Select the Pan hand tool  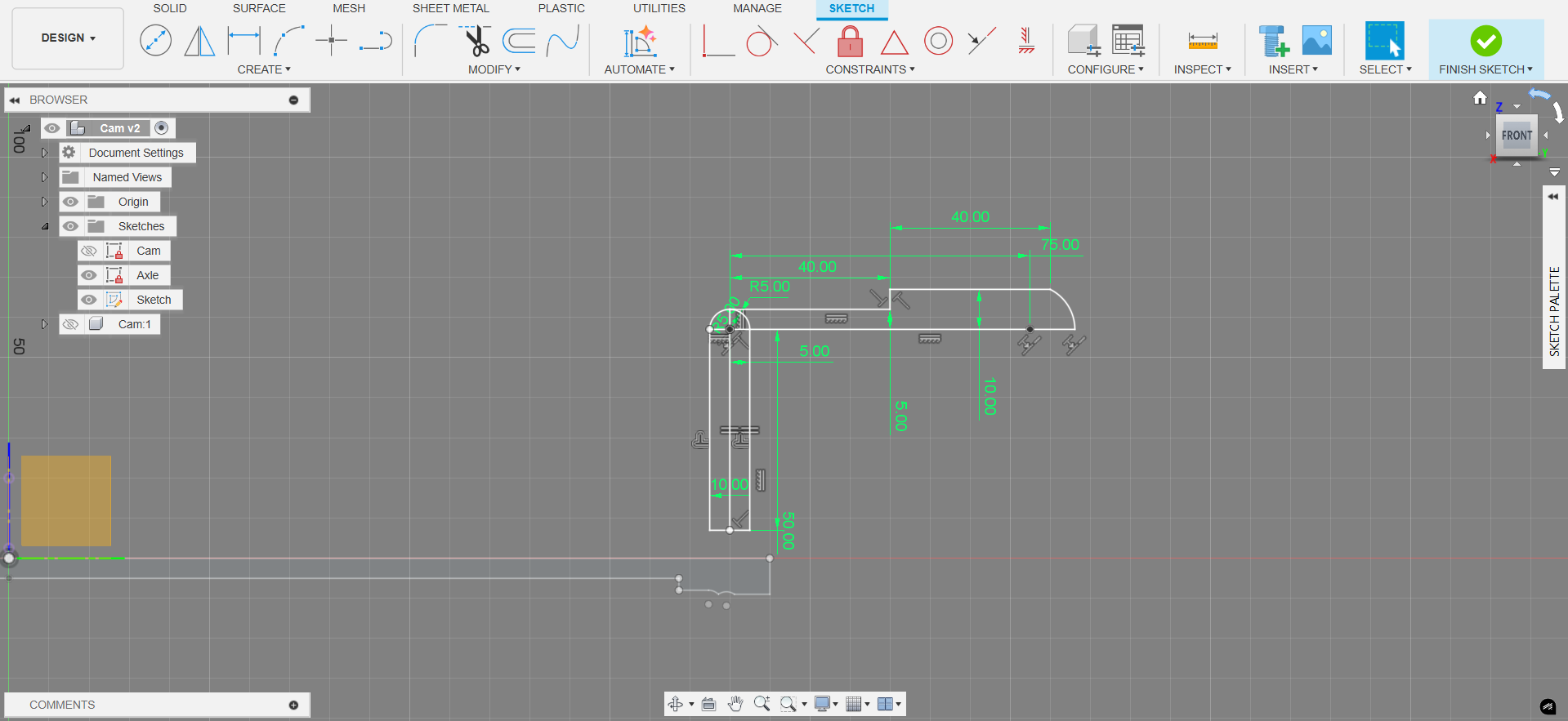coord(735,704)
